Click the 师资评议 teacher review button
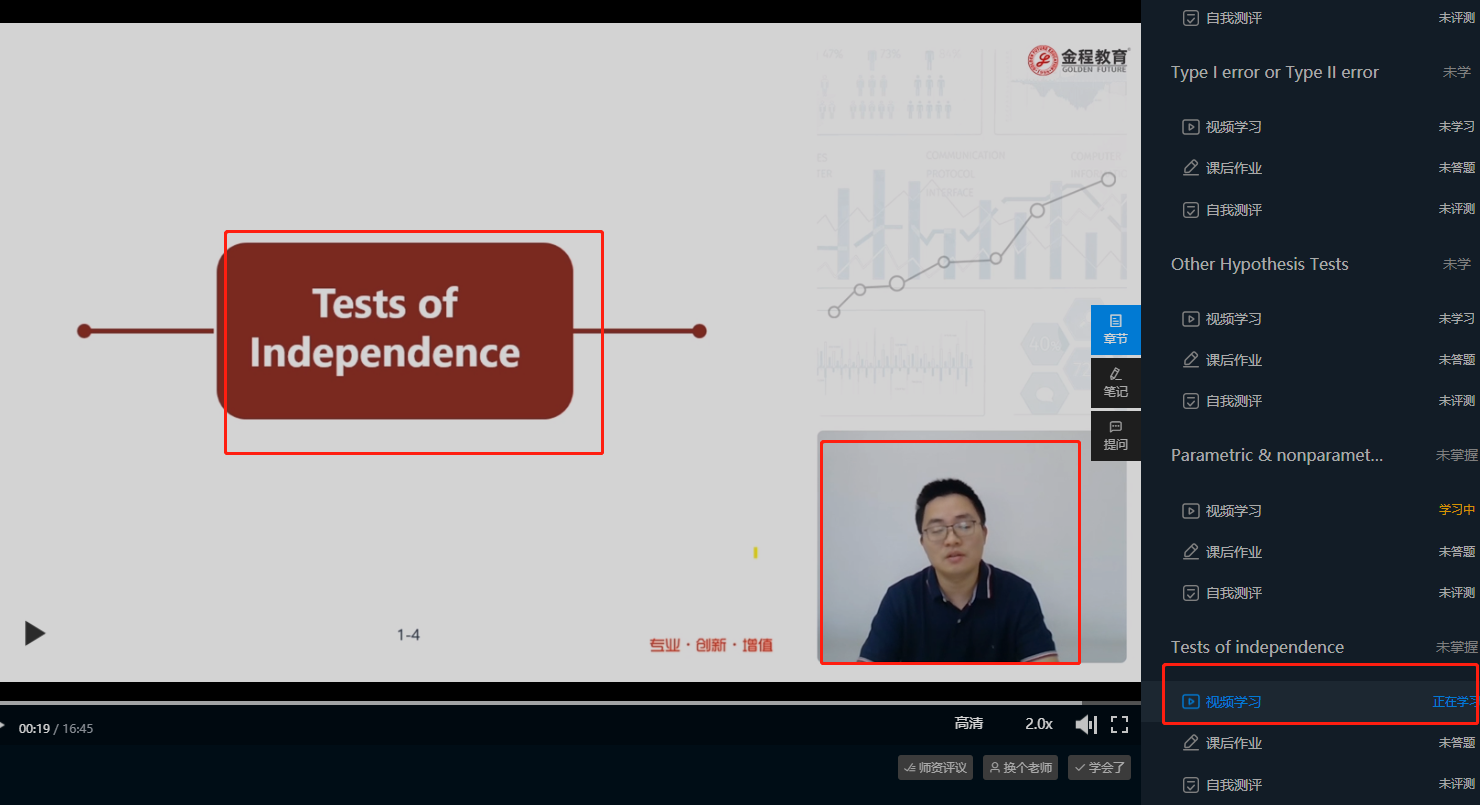The image size is (1480, 805). (935, 768)
